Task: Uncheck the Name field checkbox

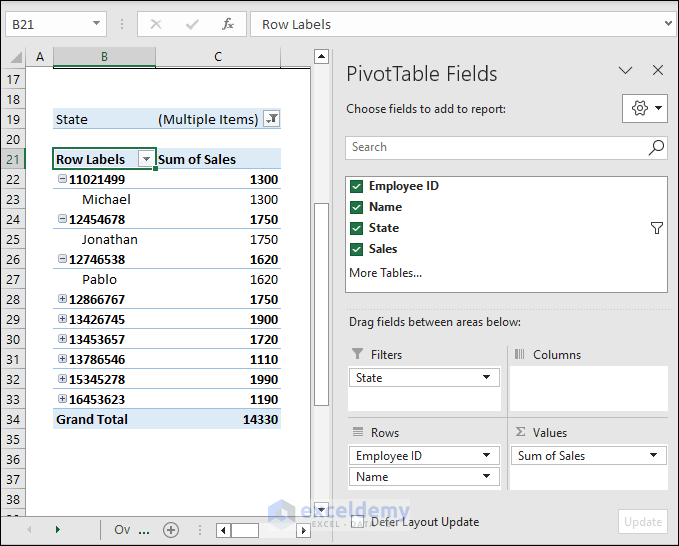Action: (356, 207)
